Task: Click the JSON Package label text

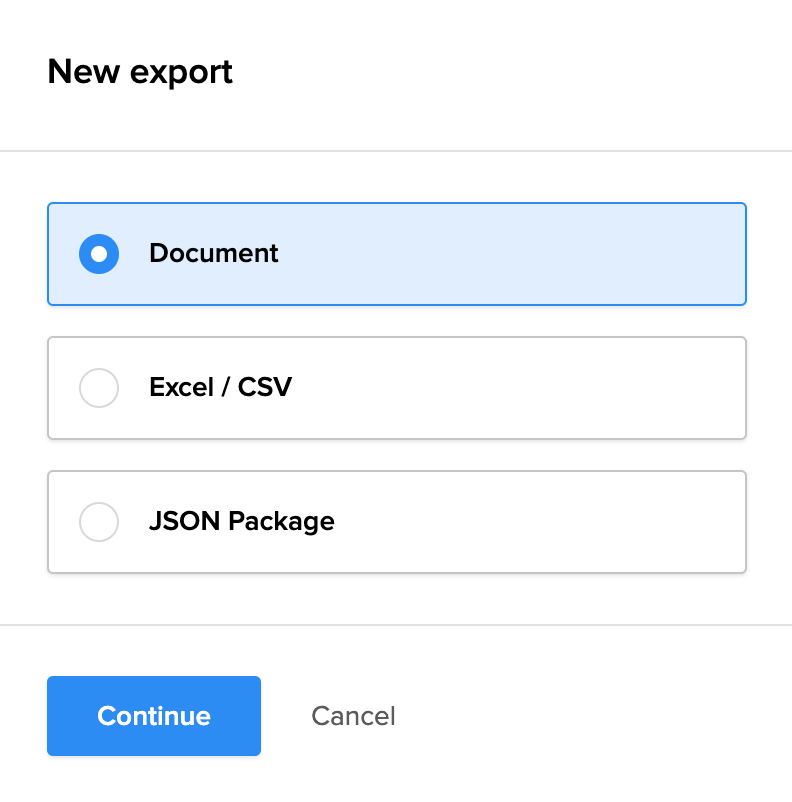Action: point(242,522)
